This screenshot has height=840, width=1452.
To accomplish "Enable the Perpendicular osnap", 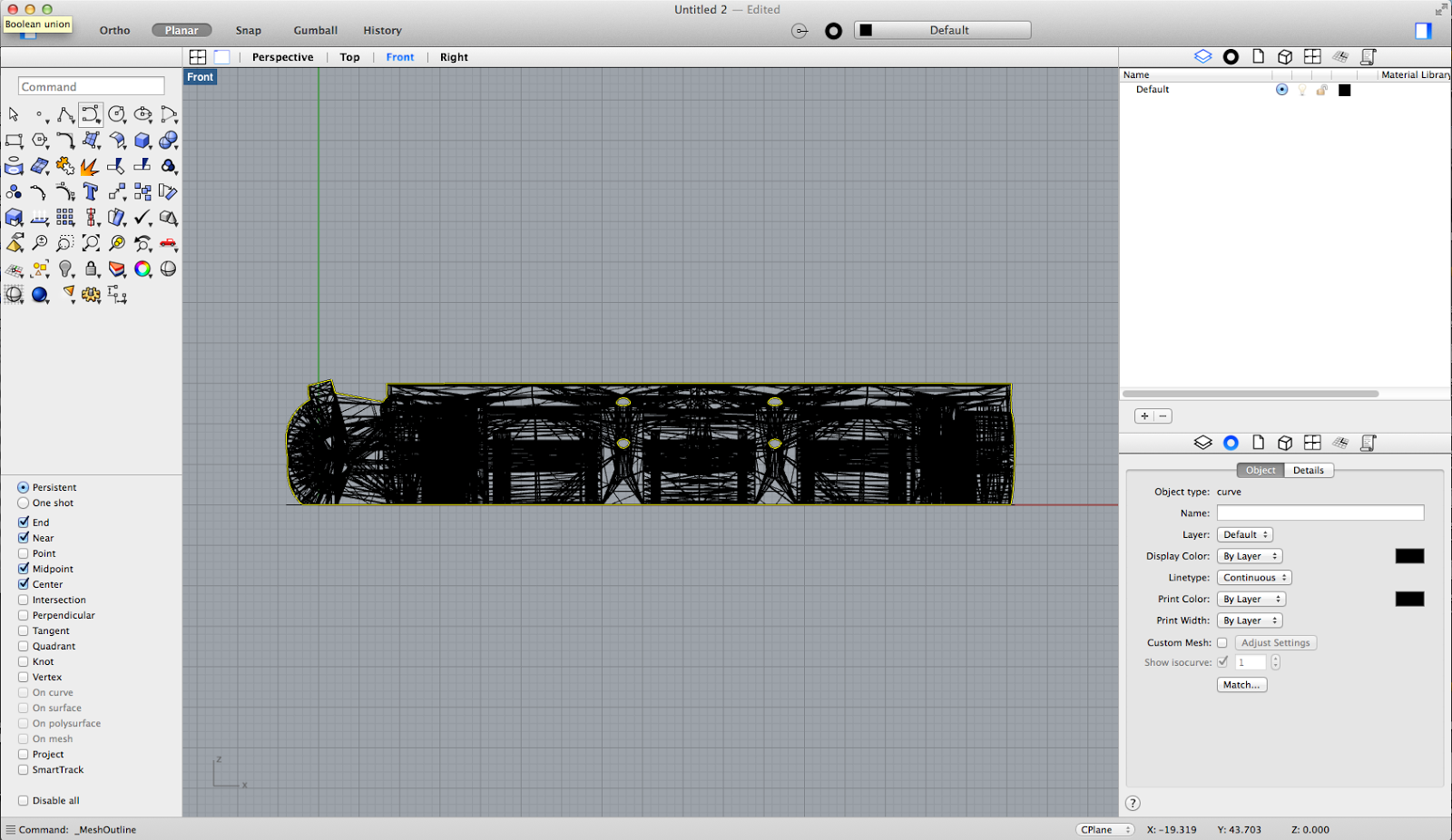I will point(24,615).
